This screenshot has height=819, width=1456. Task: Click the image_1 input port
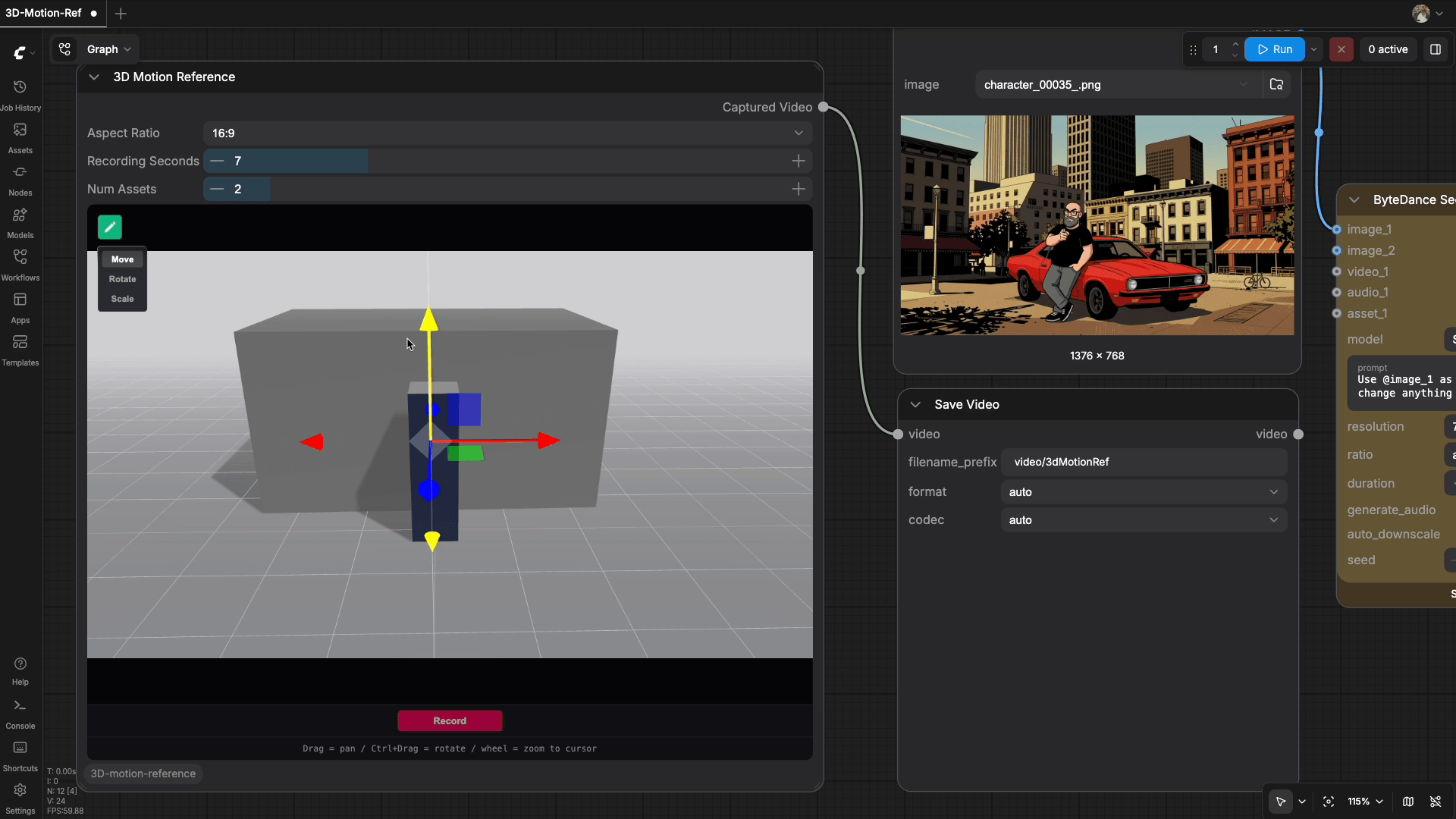(1337, 229)
